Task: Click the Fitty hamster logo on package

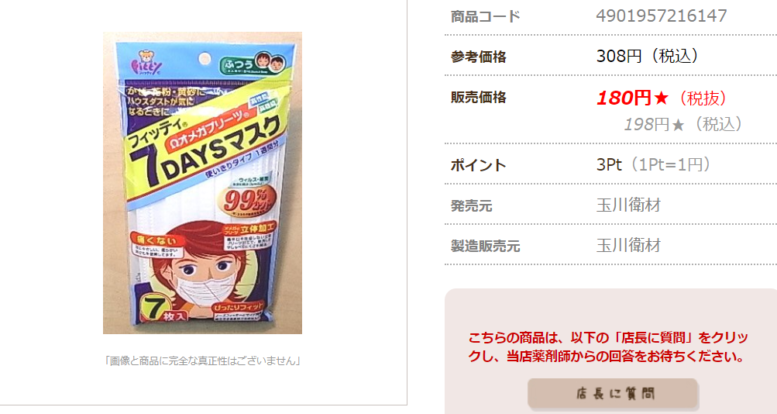Action: pos(147,62)
